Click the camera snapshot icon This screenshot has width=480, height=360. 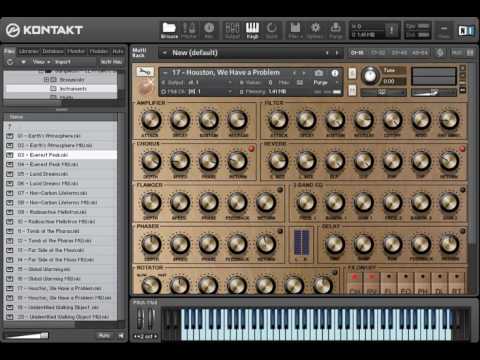(319, 73)
